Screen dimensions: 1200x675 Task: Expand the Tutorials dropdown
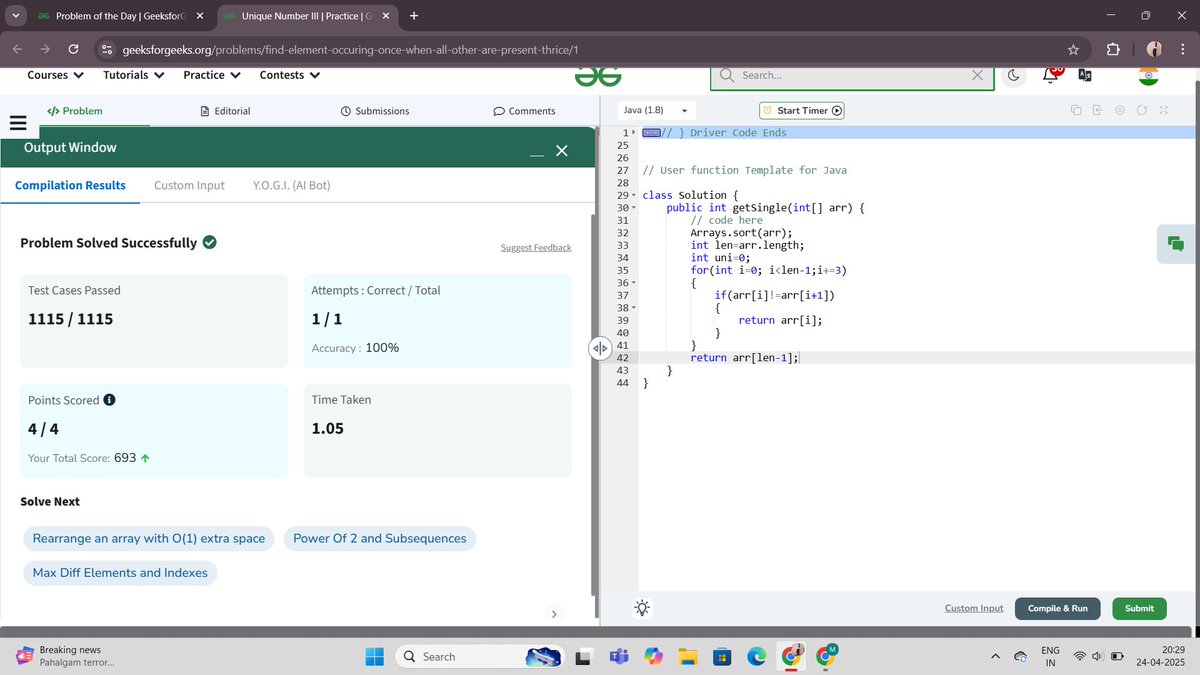(134, 75)
